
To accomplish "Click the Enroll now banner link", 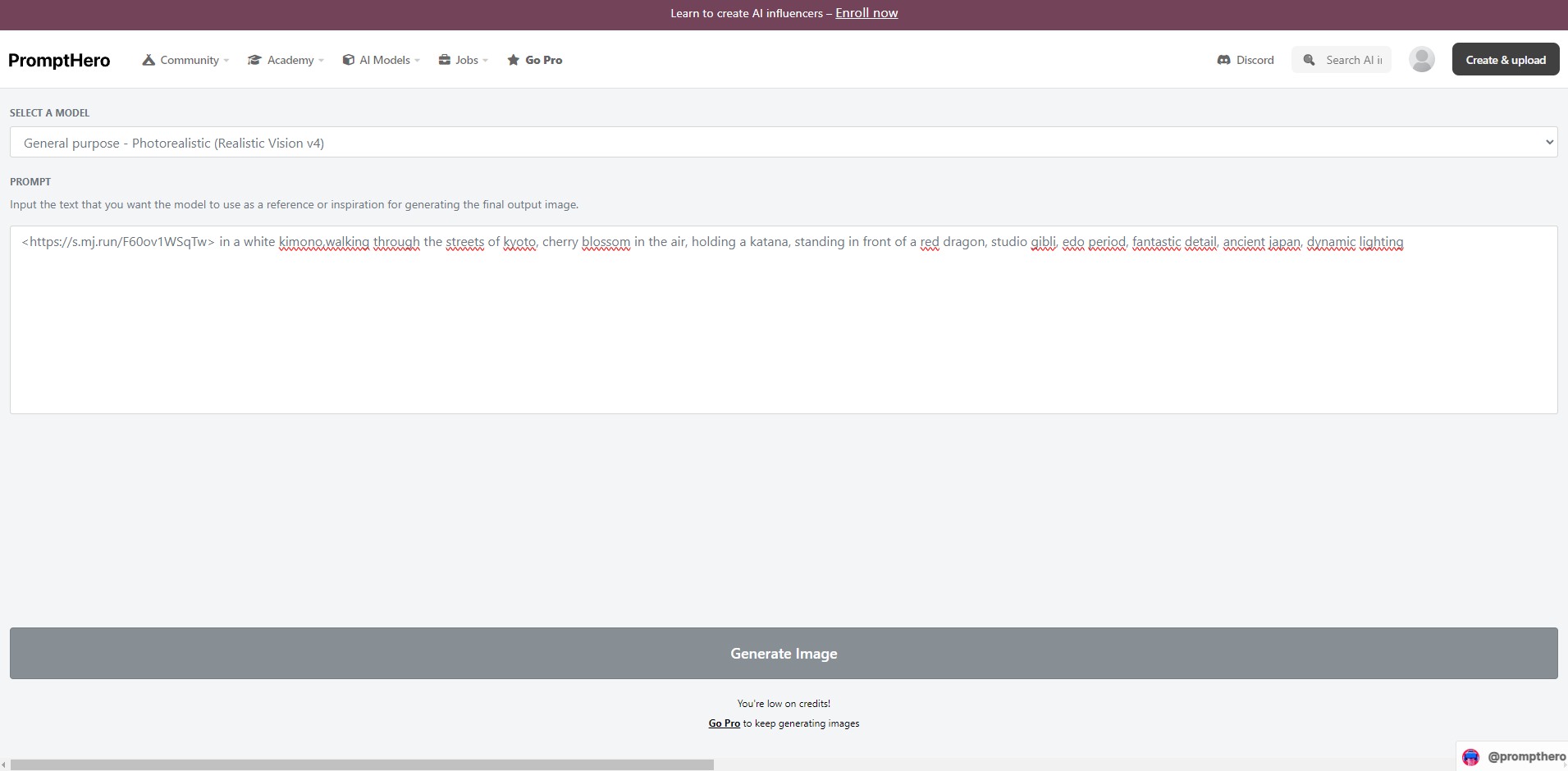I will pyautogui.click(x=866, y=13).
